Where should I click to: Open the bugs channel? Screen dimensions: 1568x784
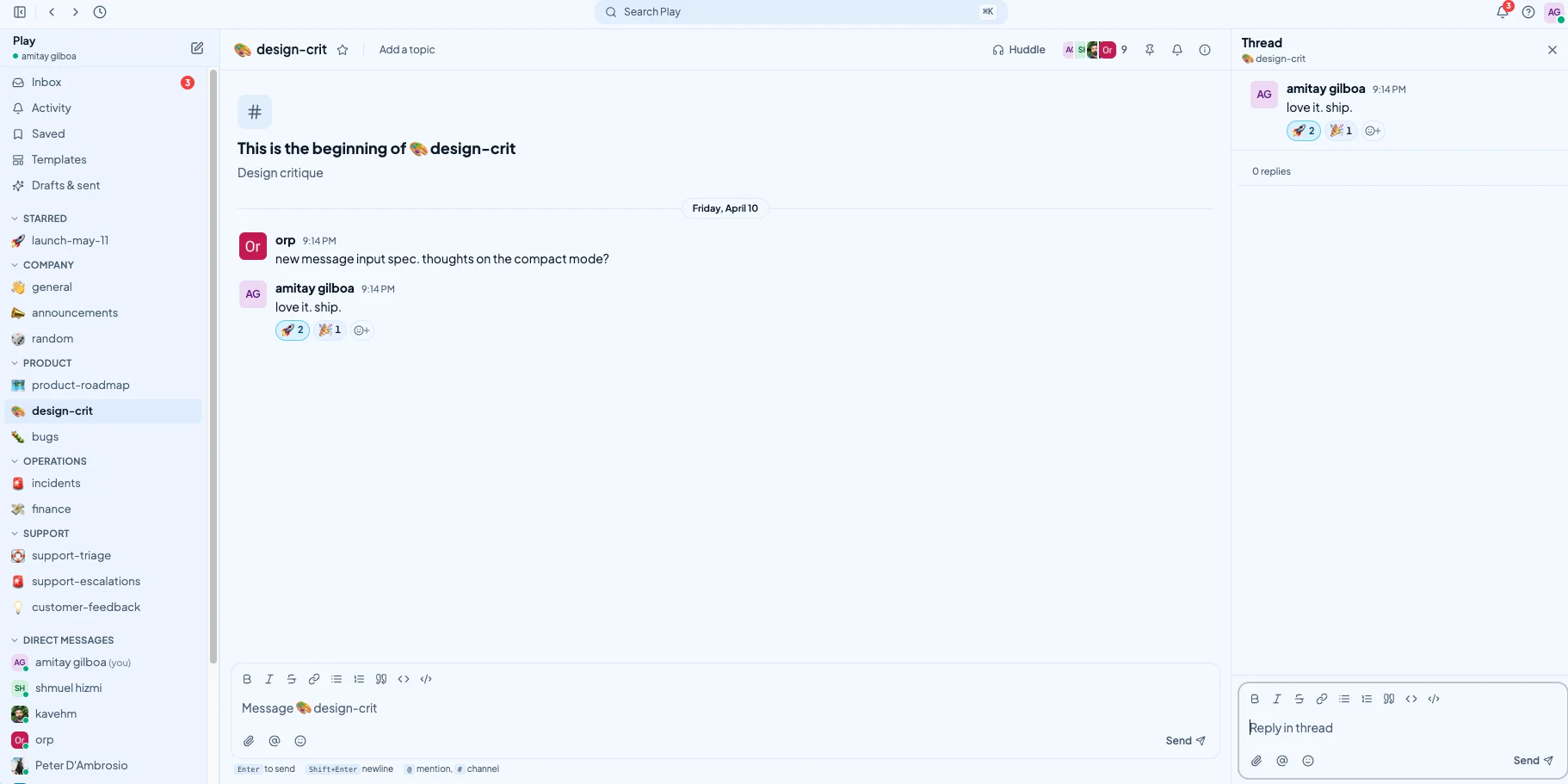tap(103, 437)
